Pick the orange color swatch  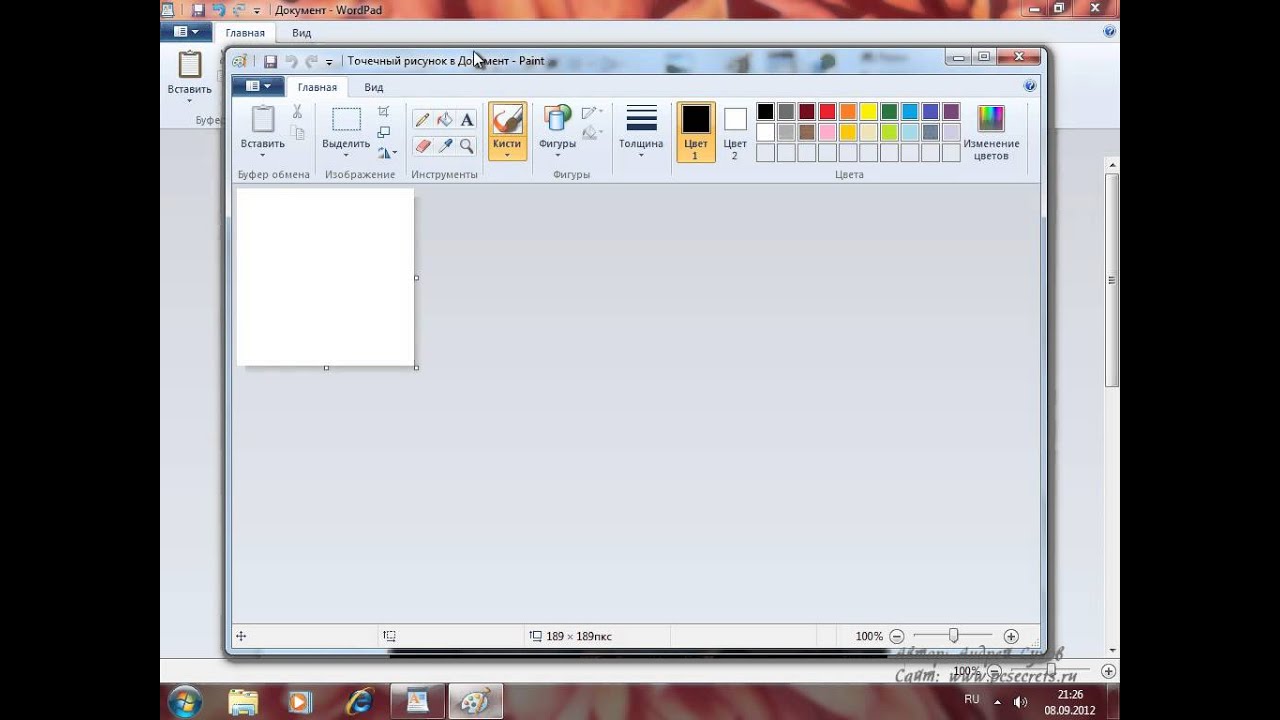pyautogui.click(x=848, y=111)
